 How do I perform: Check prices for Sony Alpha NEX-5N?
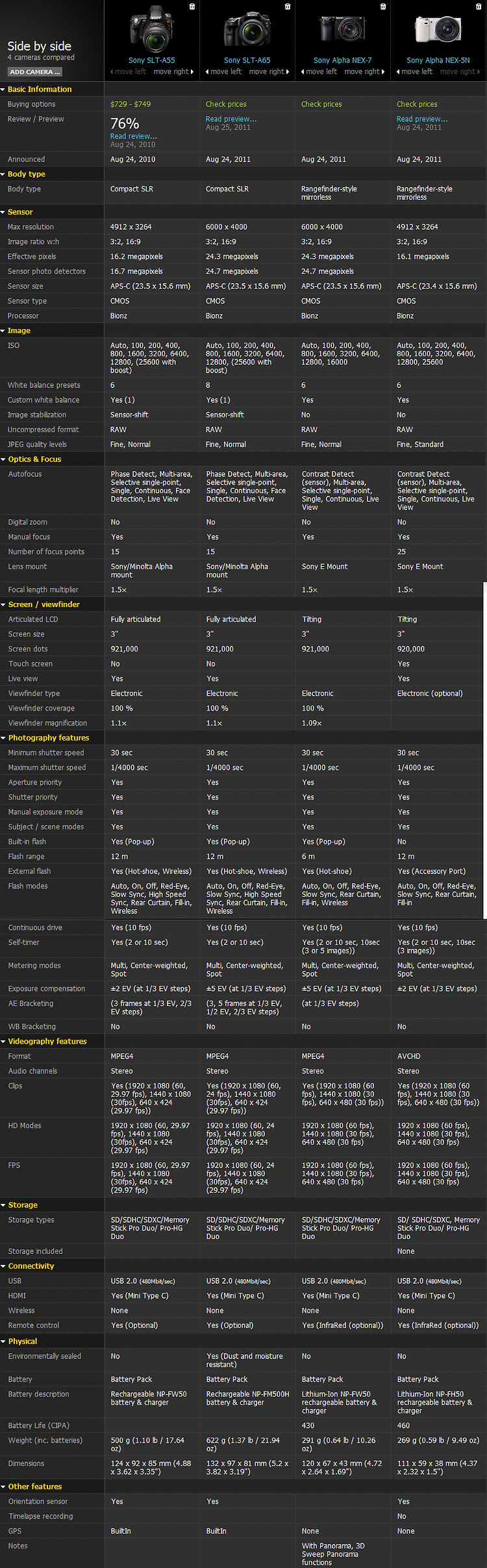point(417,104)
